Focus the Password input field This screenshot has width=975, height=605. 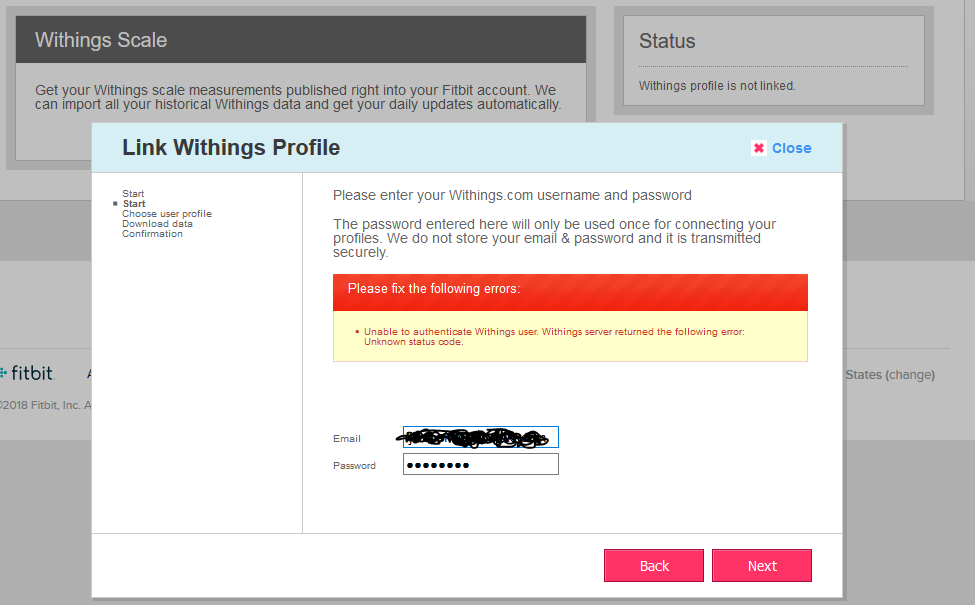coord(480,464)
